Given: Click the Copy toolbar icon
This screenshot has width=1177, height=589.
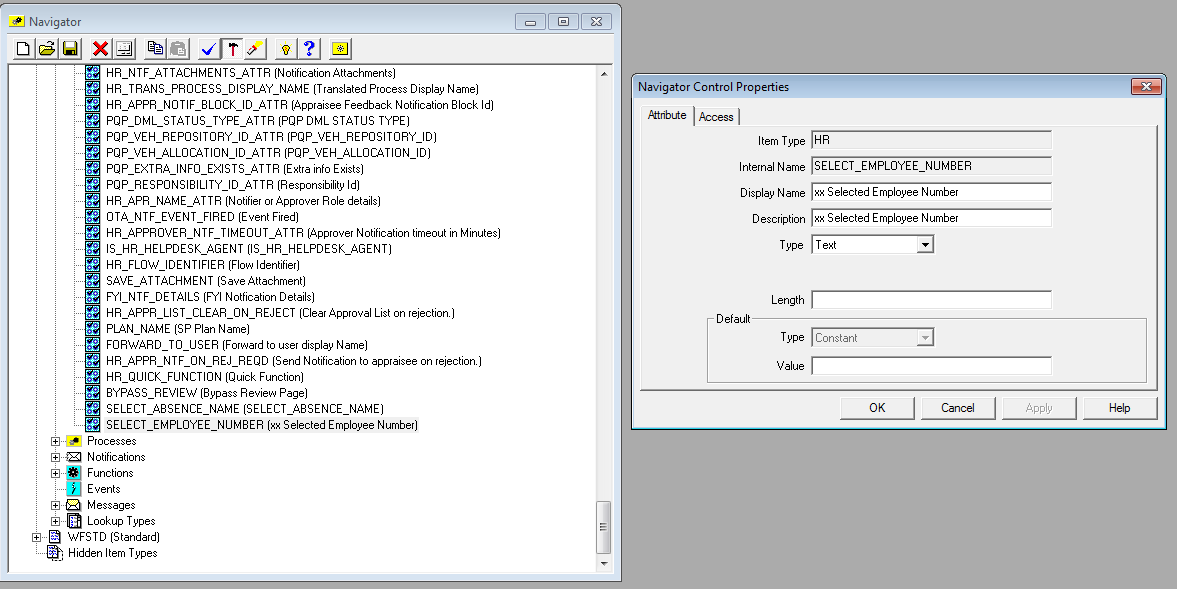Looking at the screenshot, I should tap(155, 49).
